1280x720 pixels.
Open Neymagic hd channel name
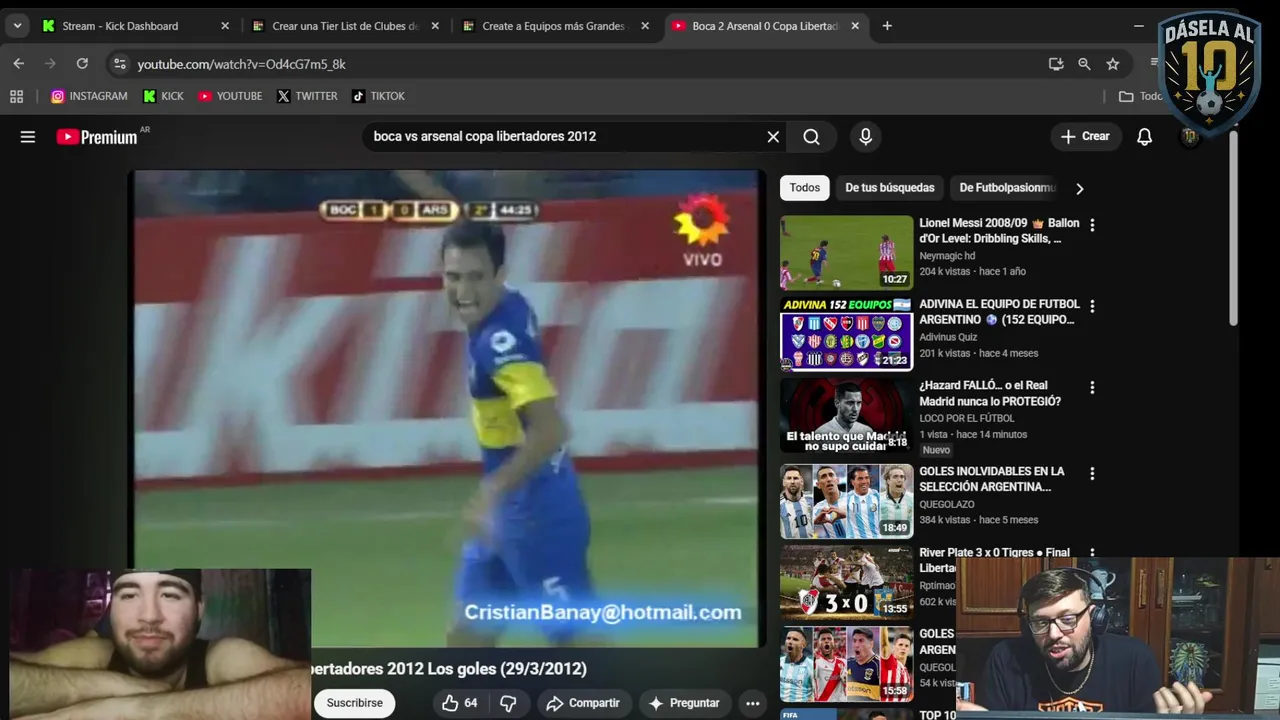coord(947,256)
